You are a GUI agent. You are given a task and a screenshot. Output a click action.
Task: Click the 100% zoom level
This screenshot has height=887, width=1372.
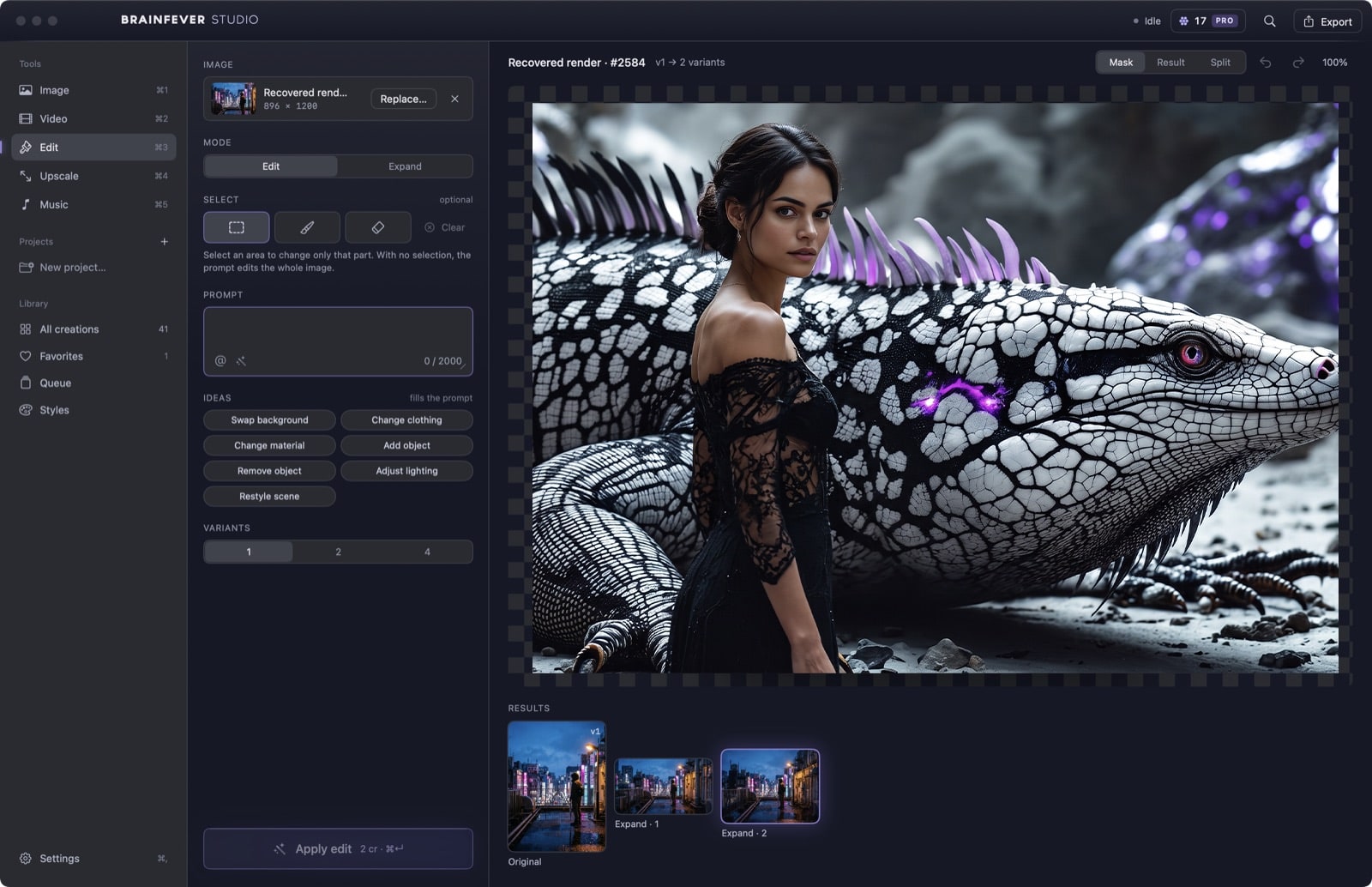tap(1334, 63)
